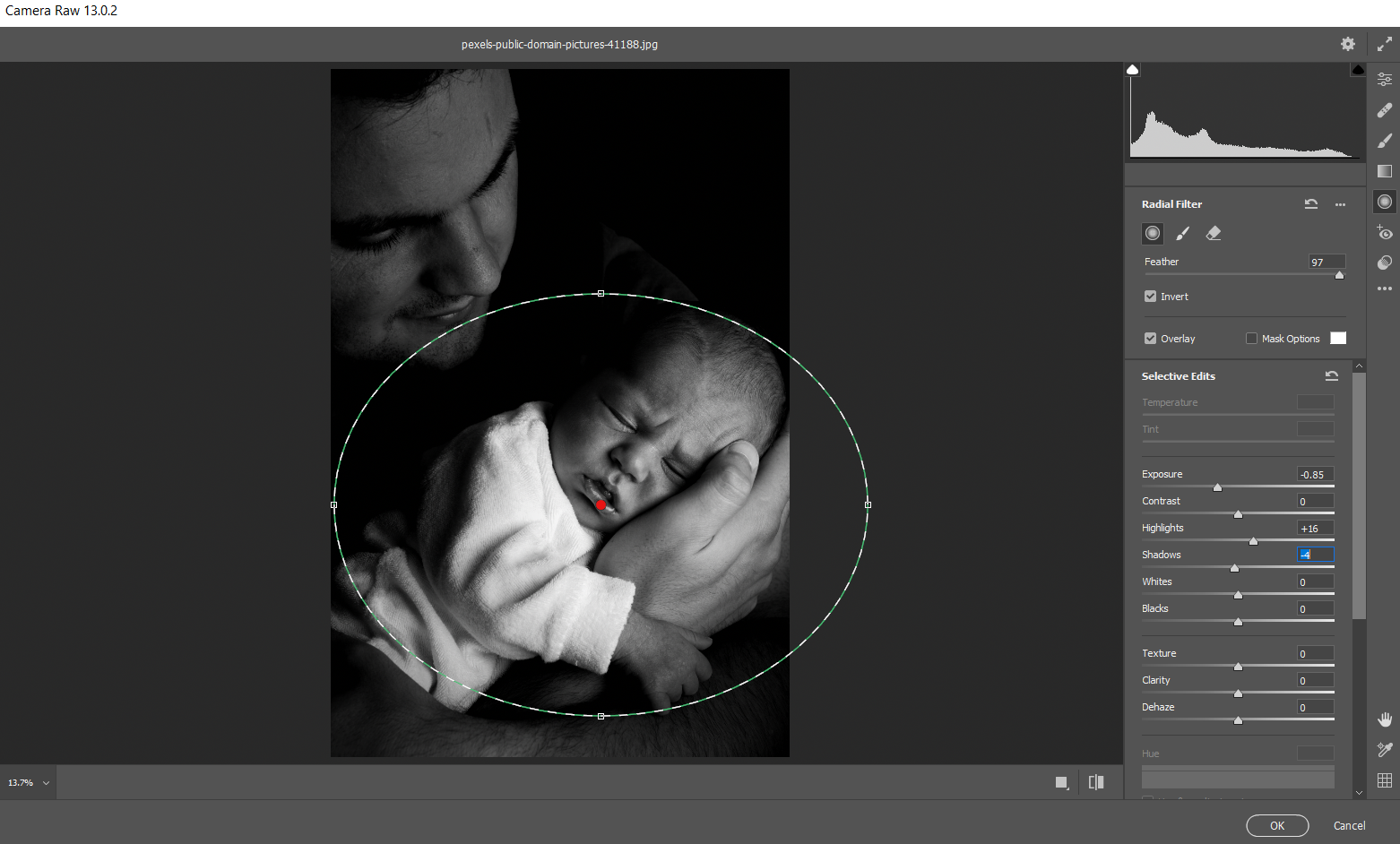Open the zoom level dropdown showing 13.7%
Image resolution: width=1400 pixels, height=844 pixels.
click(27, 781)
